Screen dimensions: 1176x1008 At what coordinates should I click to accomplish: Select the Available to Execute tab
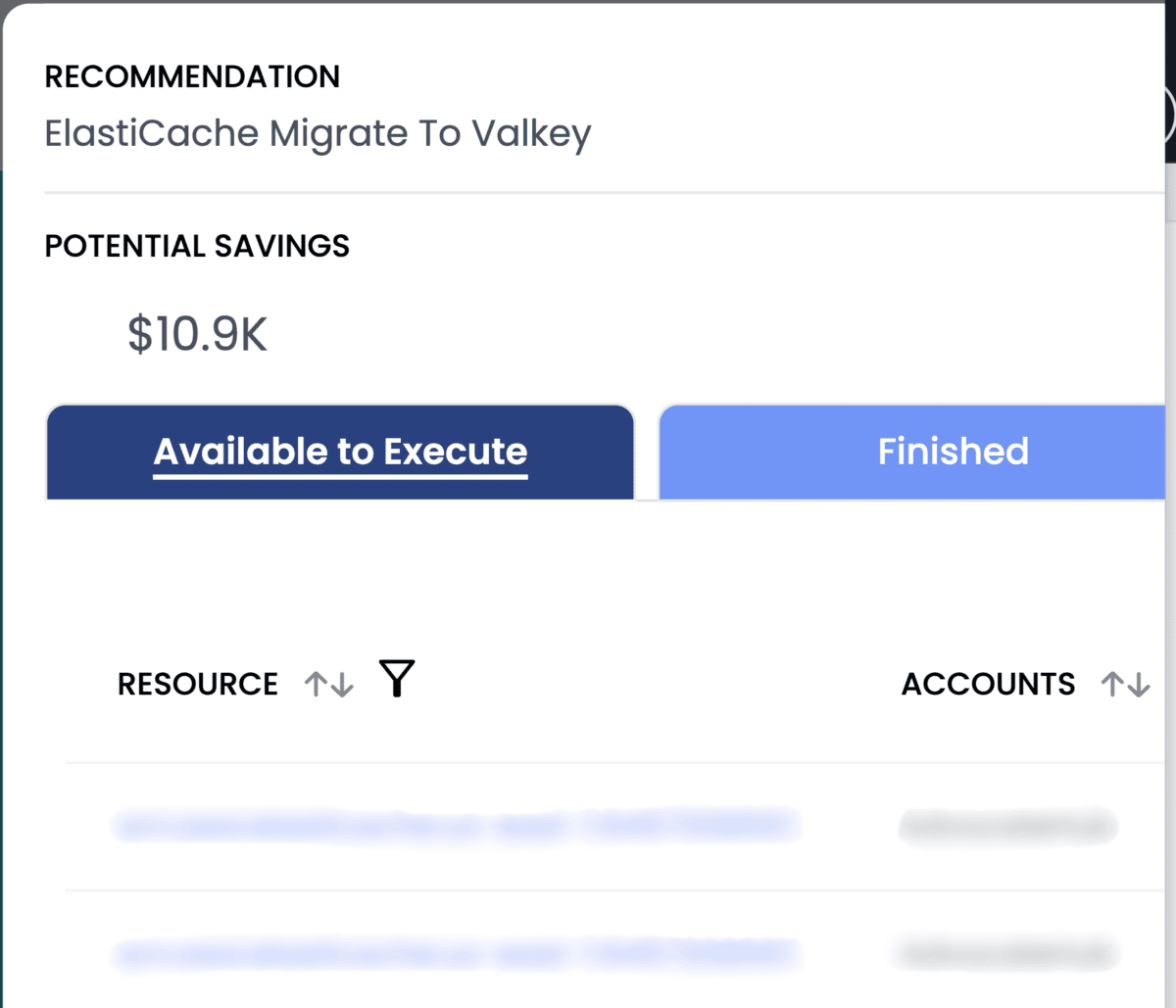tap(340, 452)
